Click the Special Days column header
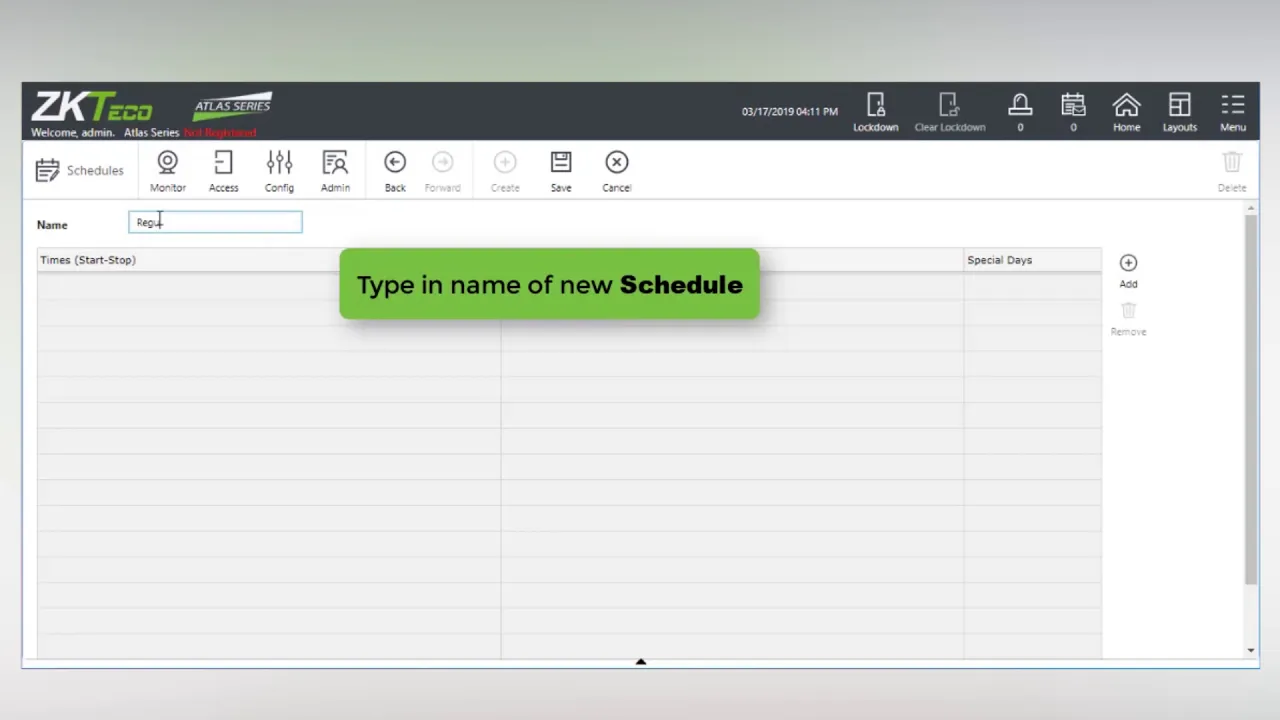This screenshot has width=1280, height=720. pos(999,260)
